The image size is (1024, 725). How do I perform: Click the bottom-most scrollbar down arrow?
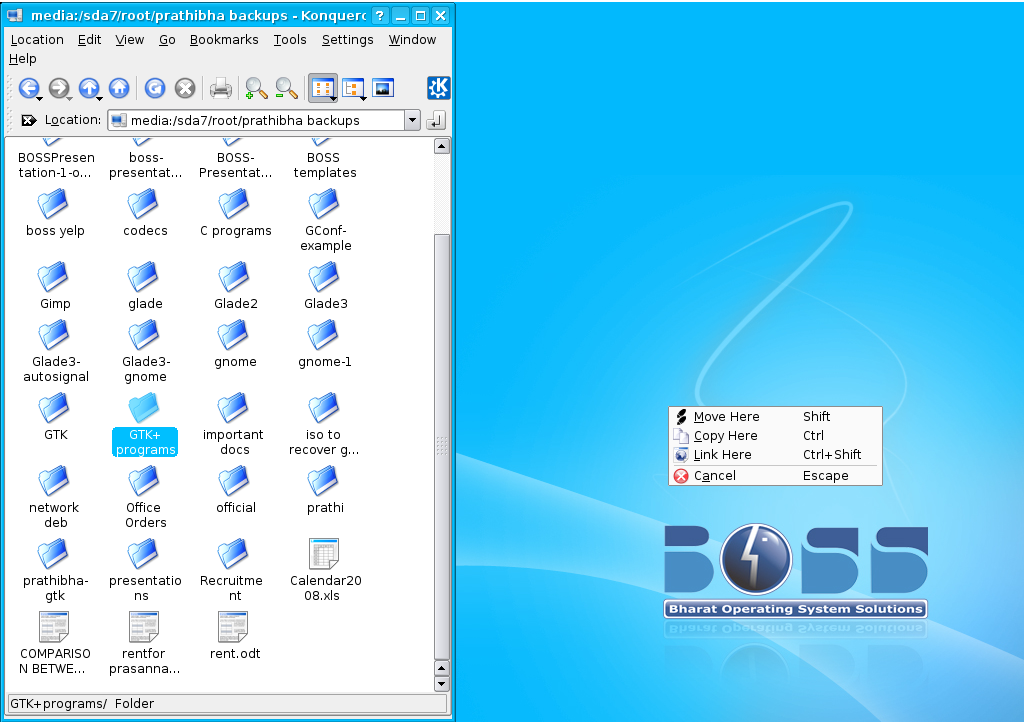(441, 685)
